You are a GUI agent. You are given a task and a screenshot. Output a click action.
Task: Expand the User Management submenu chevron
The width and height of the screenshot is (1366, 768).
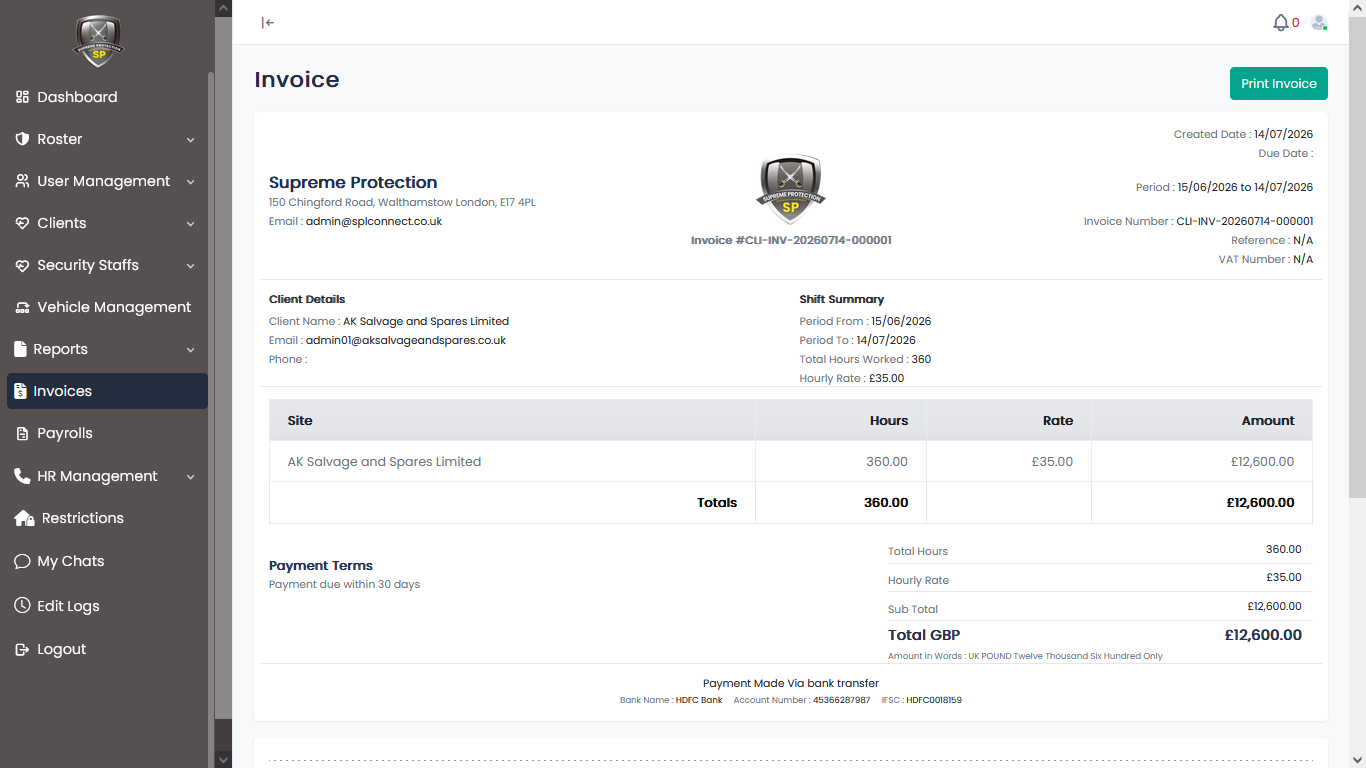190,182
